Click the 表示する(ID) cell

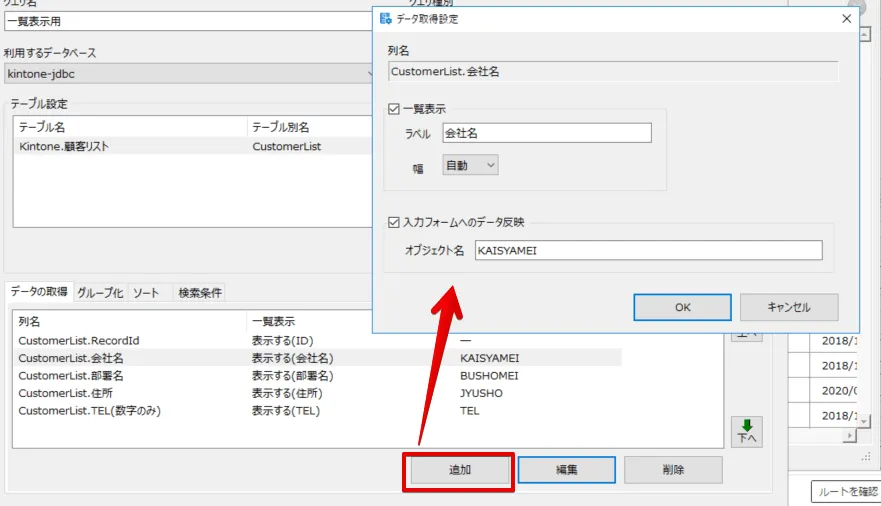pos(282,340)
